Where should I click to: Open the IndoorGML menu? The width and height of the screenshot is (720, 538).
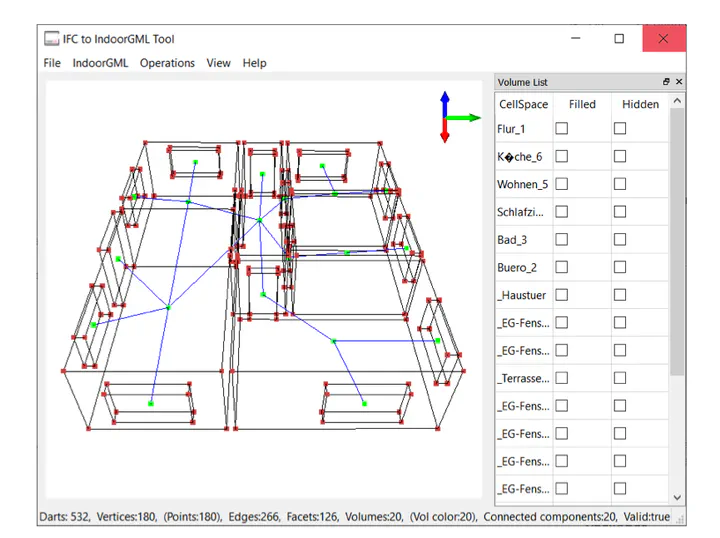(100, 63)
